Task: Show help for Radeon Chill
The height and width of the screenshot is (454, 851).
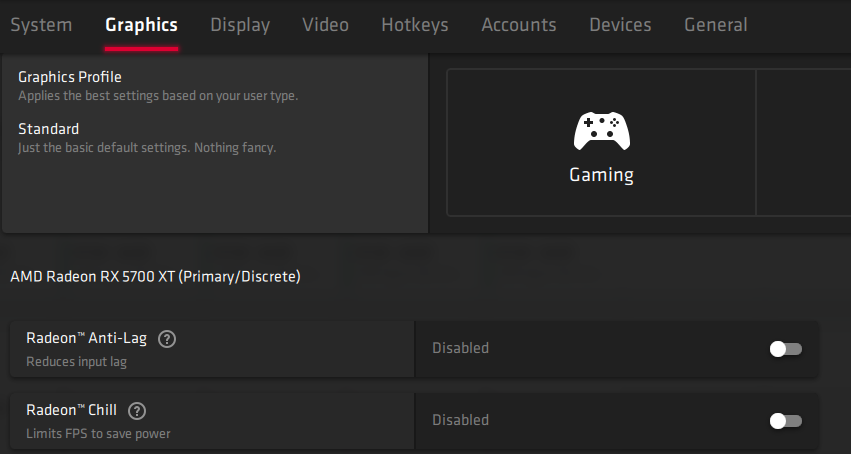Action: [x=137, y=411]
